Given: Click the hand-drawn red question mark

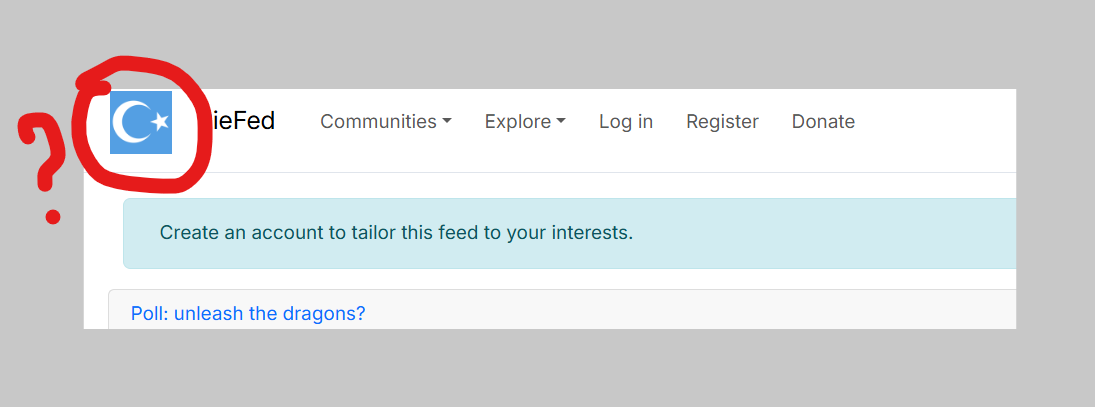Looking at the screenshot, I should point(38,150).
